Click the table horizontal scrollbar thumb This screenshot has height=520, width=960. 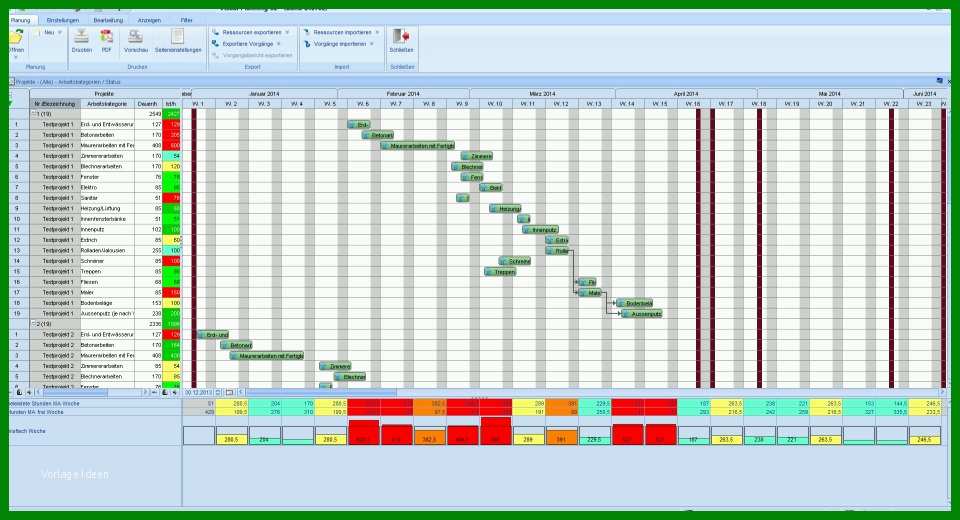point(74,392)
